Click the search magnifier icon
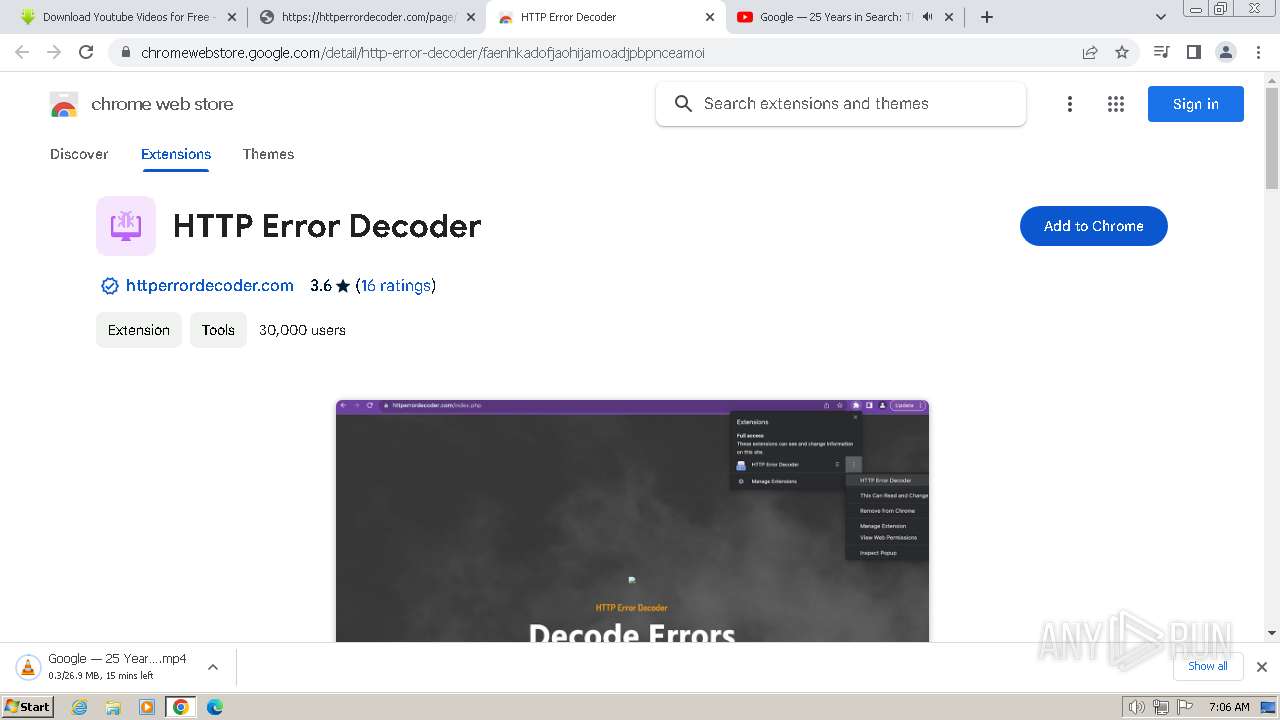This screenshot has height=720, width=1280. [x=683, y=104]
